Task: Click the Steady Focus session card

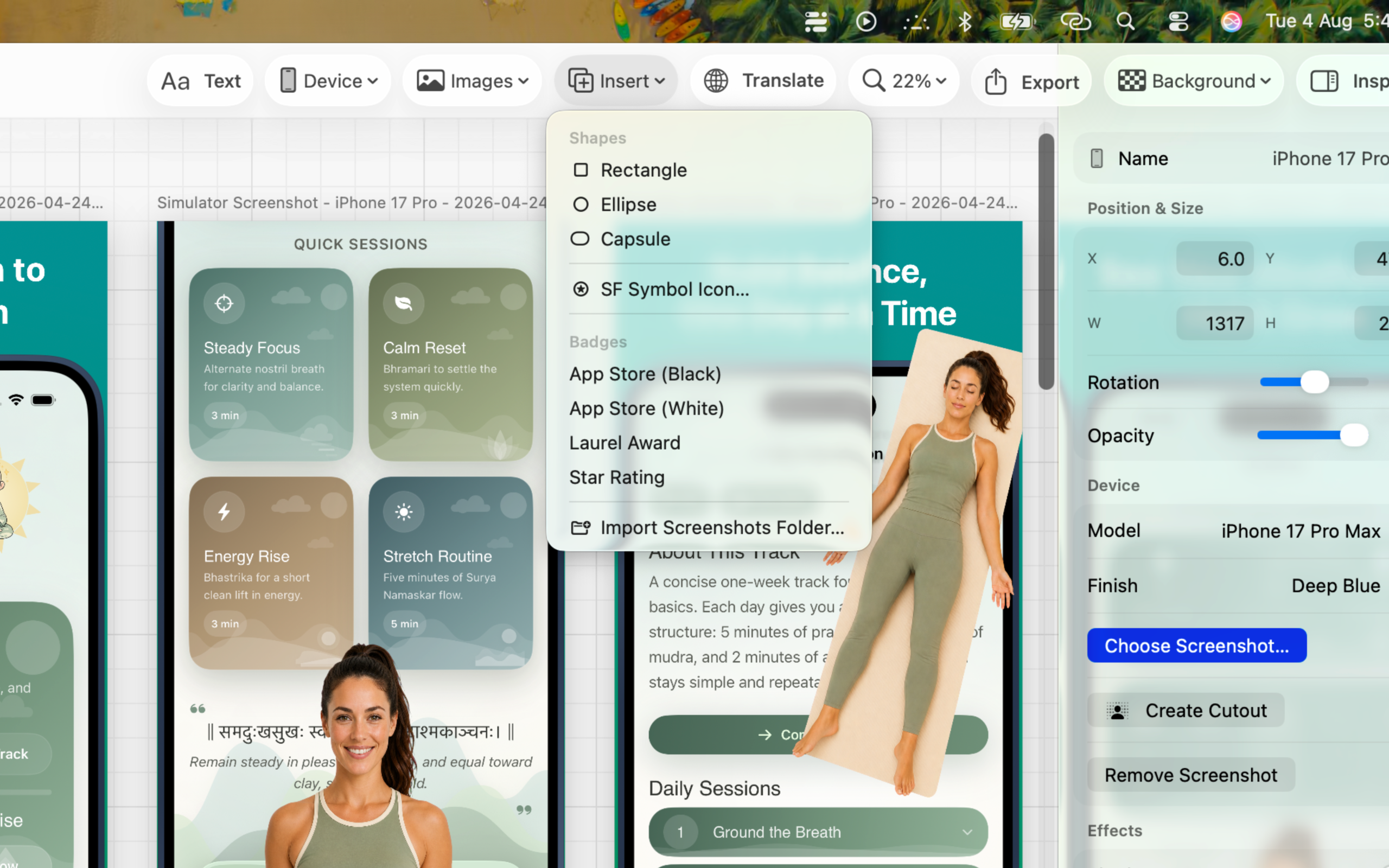Action: coord(271,365)
